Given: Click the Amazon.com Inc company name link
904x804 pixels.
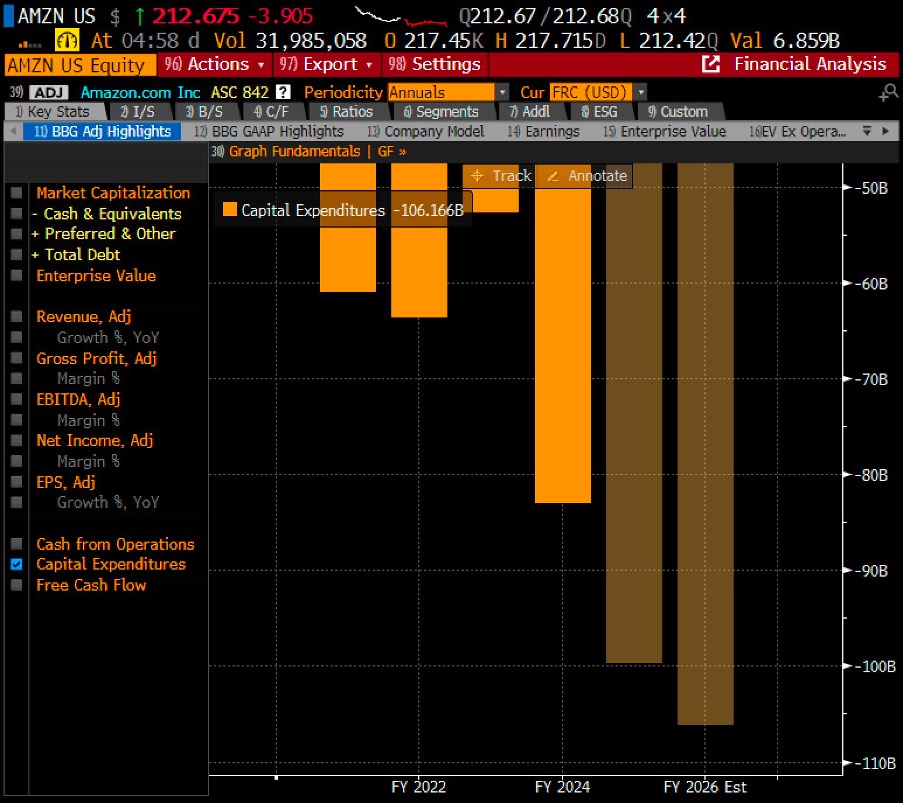Looking at the screenshot, I should click(x=140, y=92).
